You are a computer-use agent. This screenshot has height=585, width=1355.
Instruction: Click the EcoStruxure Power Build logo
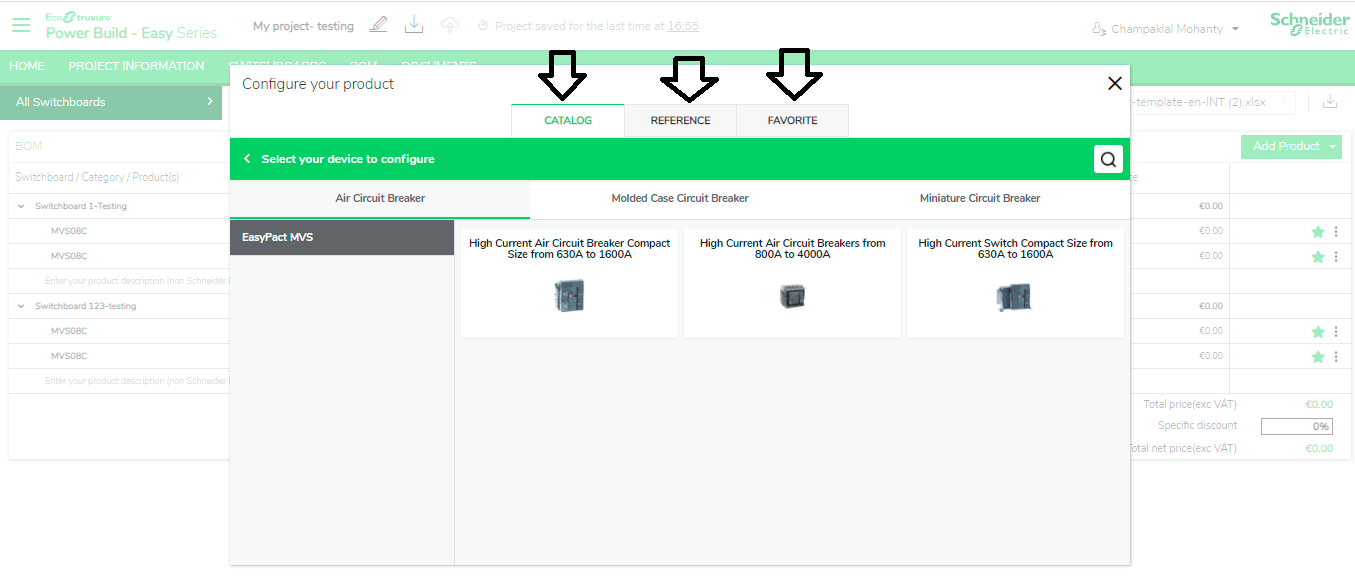[131, 26]
